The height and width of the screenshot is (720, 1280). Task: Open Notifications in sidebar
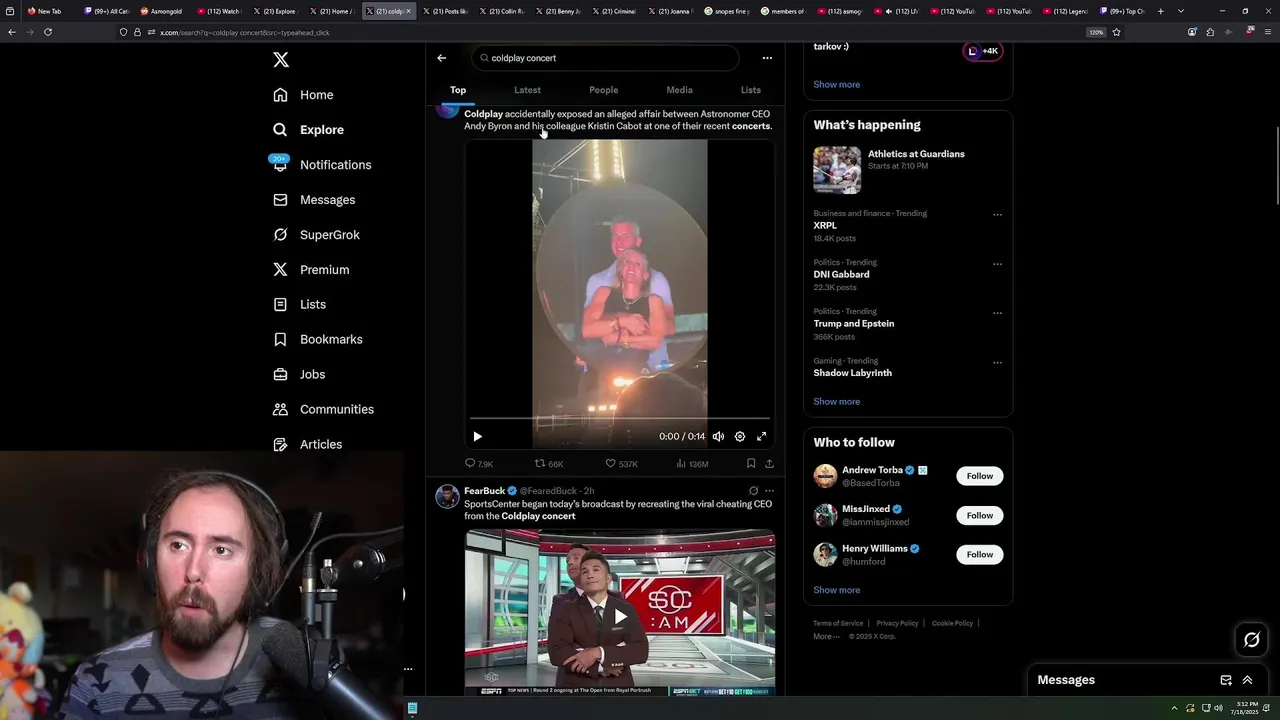tap(321, 165)
